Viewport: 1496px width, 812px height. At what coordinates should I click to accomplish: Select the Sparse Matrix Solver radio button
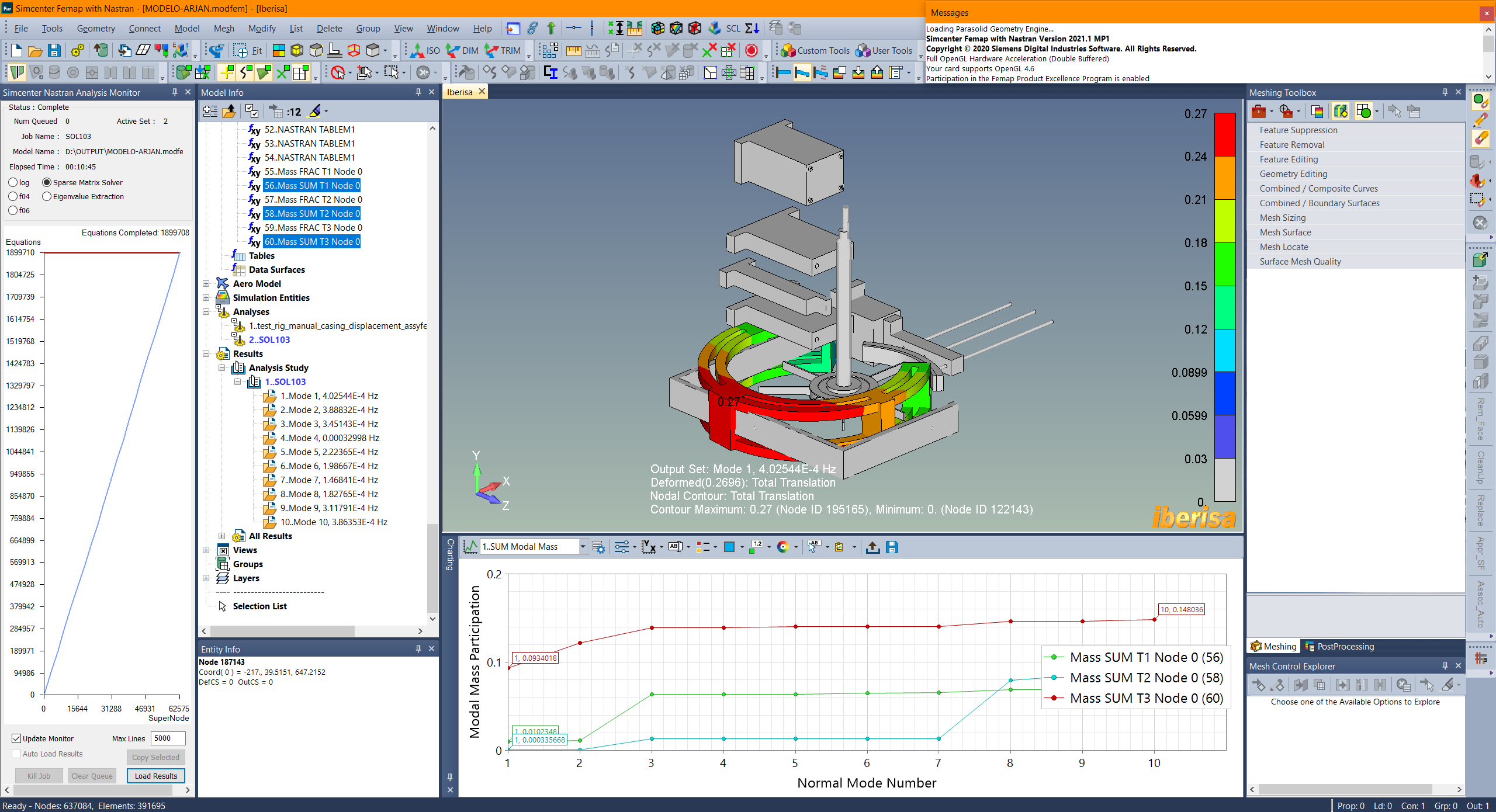click(47, 182)
